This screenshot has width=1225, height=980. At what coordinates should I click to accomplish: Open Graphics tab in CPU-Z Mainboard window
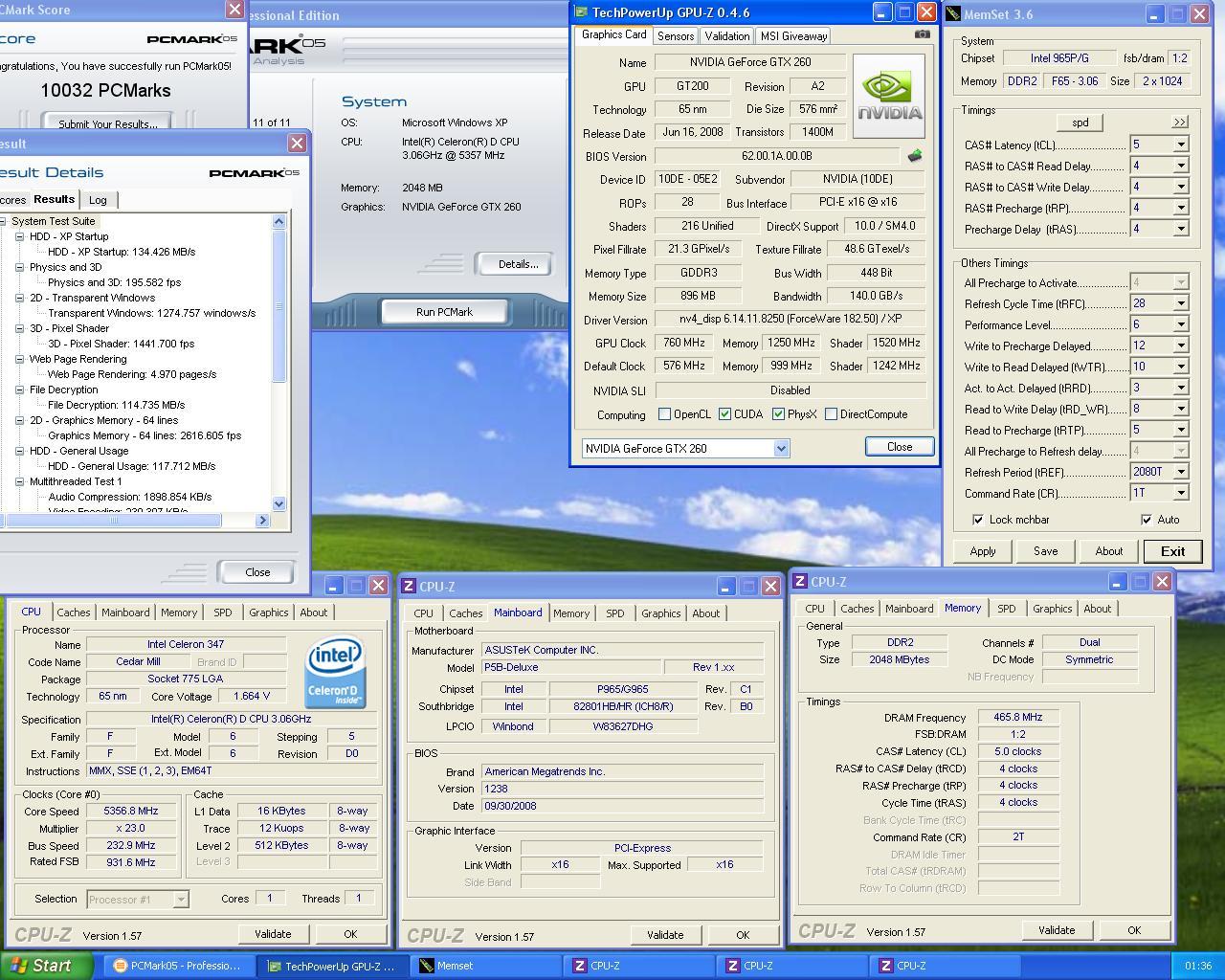(x=661, y=613)
